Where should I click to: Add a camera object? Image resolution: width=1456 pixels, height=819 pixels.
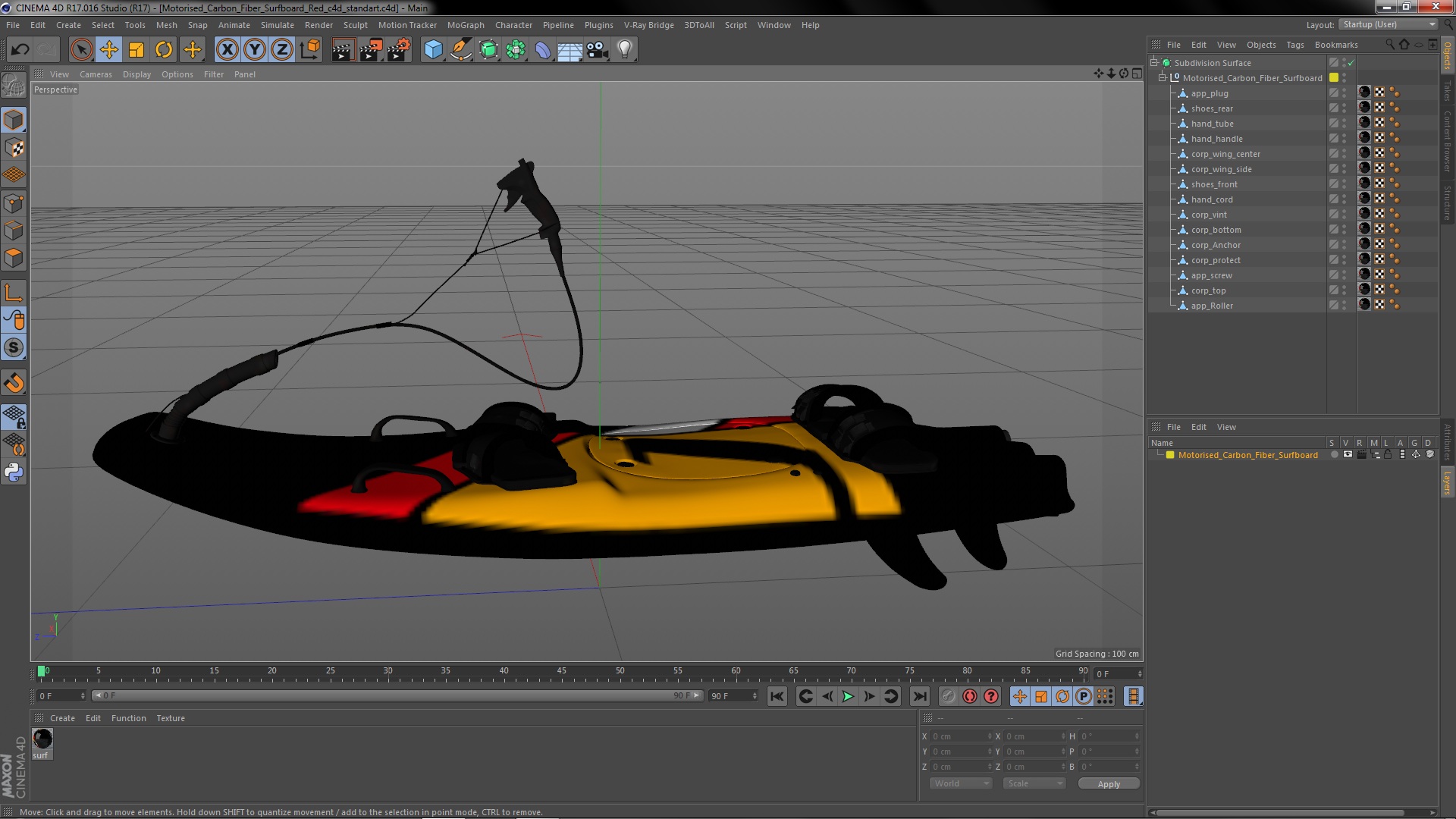tap(598, 50)
